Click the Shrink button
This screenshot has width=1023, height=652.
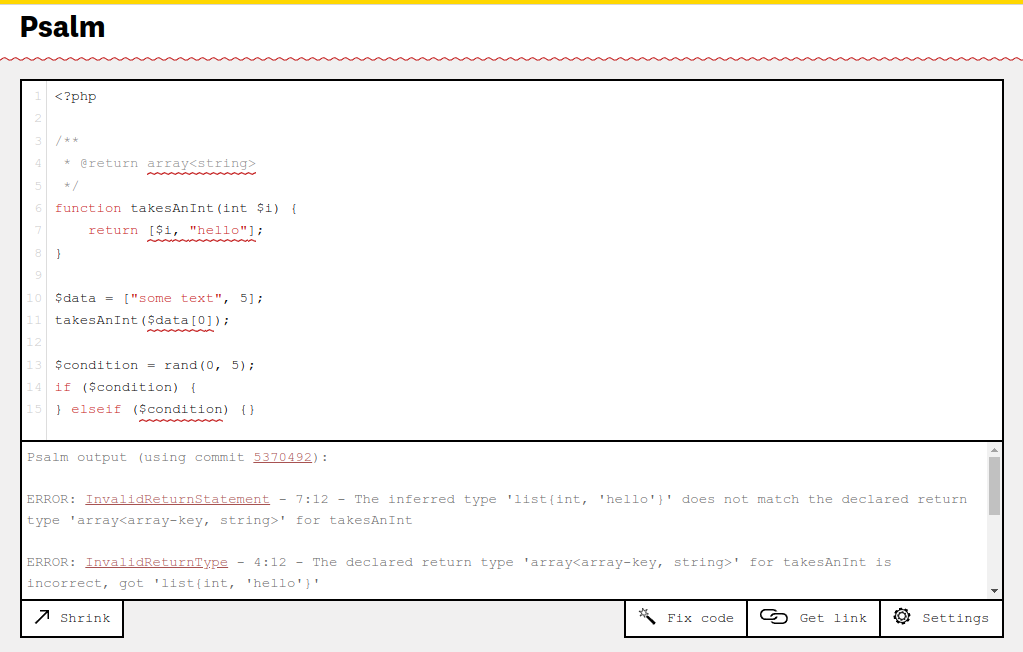tap(72, 618)
